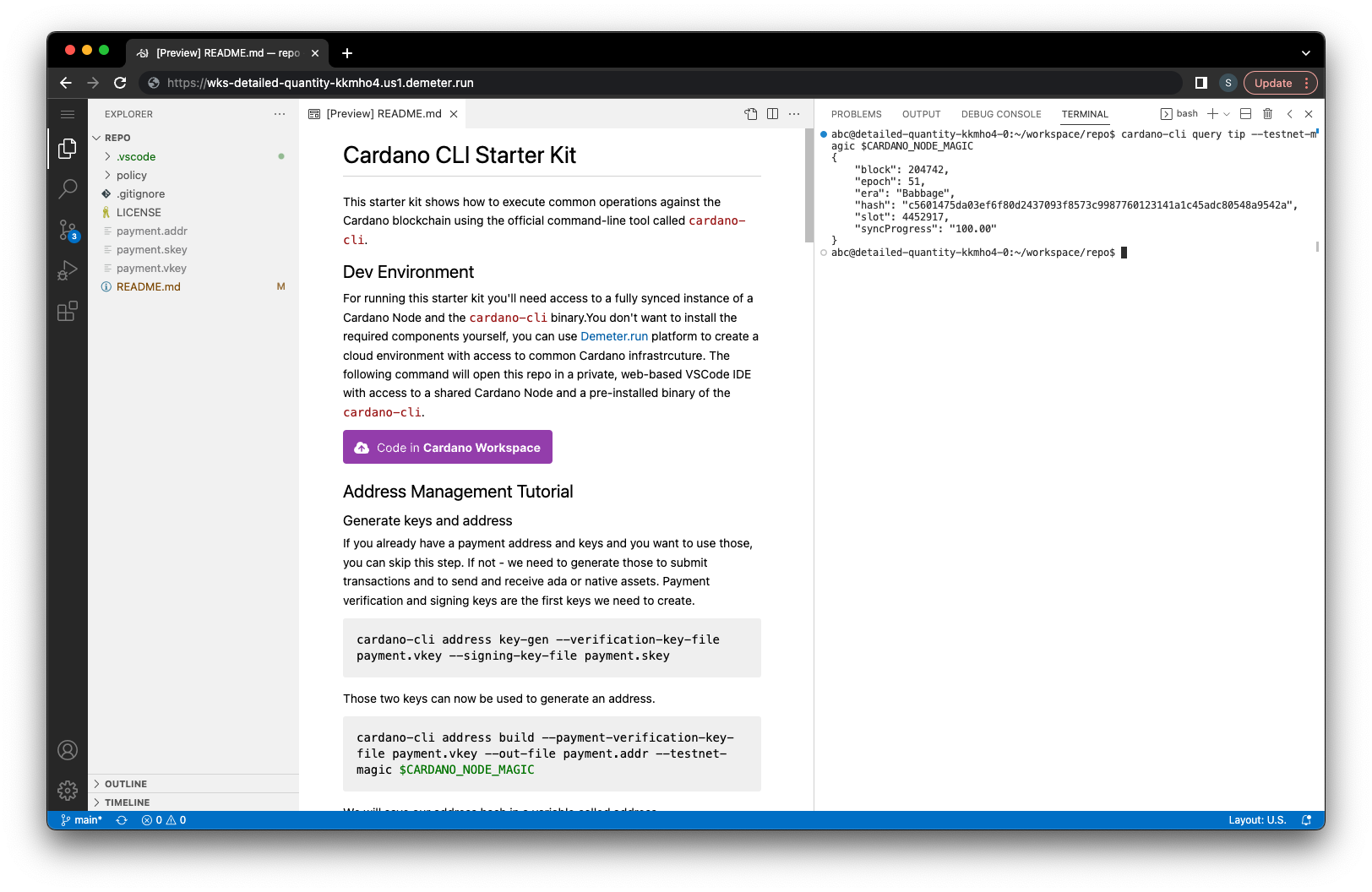This screenshot has width=1372, height=892.
Task: Select the bash terminal label
Action: click(1179, 114)
